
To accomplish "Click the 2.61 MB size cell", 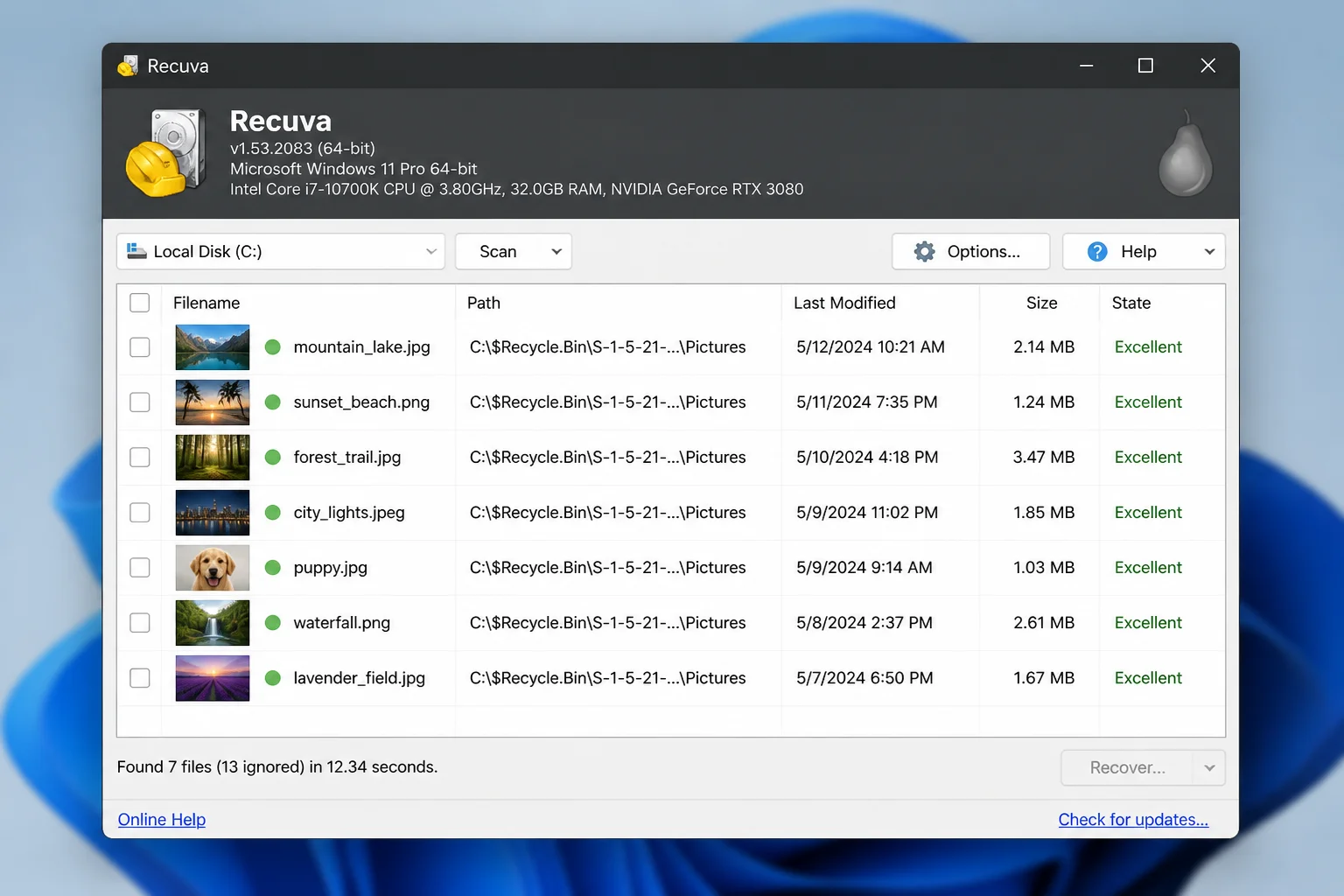I will click(x=1043, y=623).
